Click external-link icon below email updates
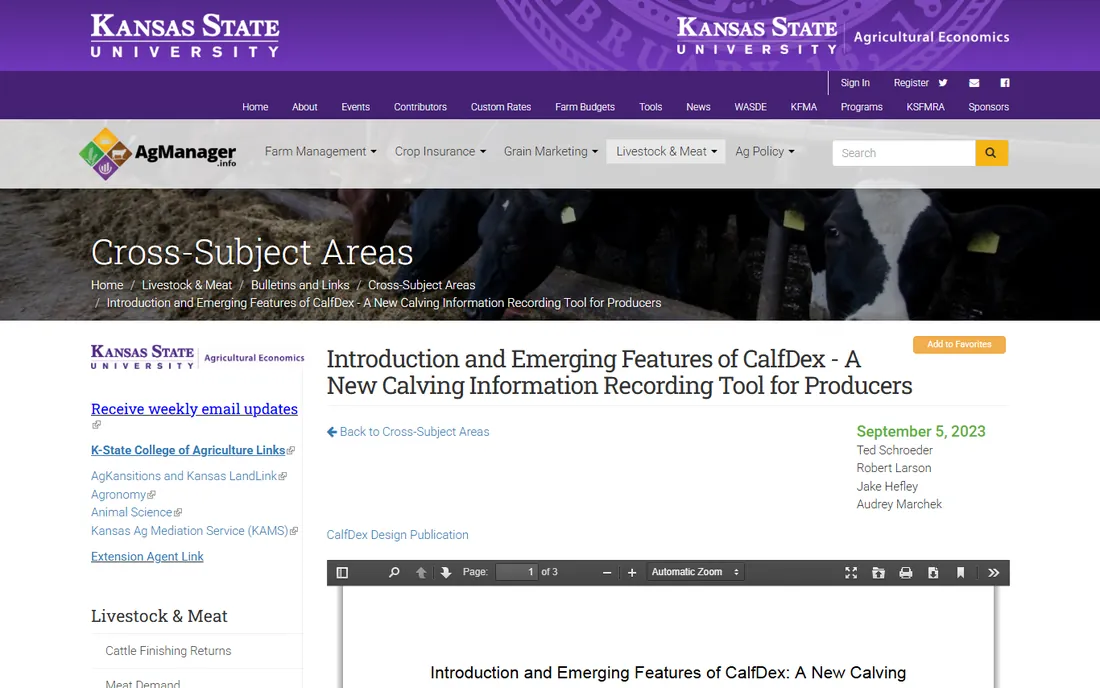 (96, 424)
